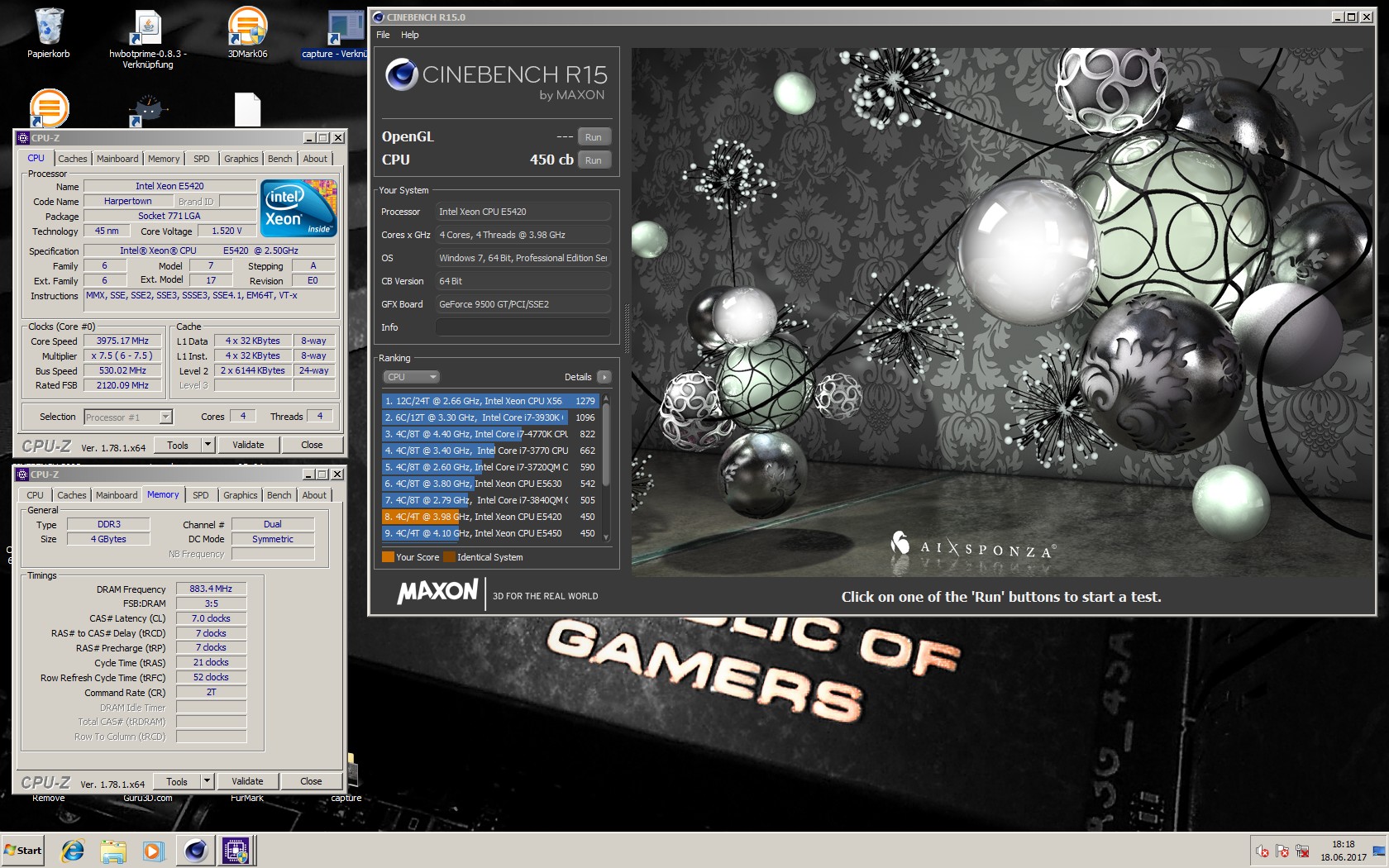Select ranking row 2 Core i7-3930K
The image size is (1389, 868).
(490, 417)
